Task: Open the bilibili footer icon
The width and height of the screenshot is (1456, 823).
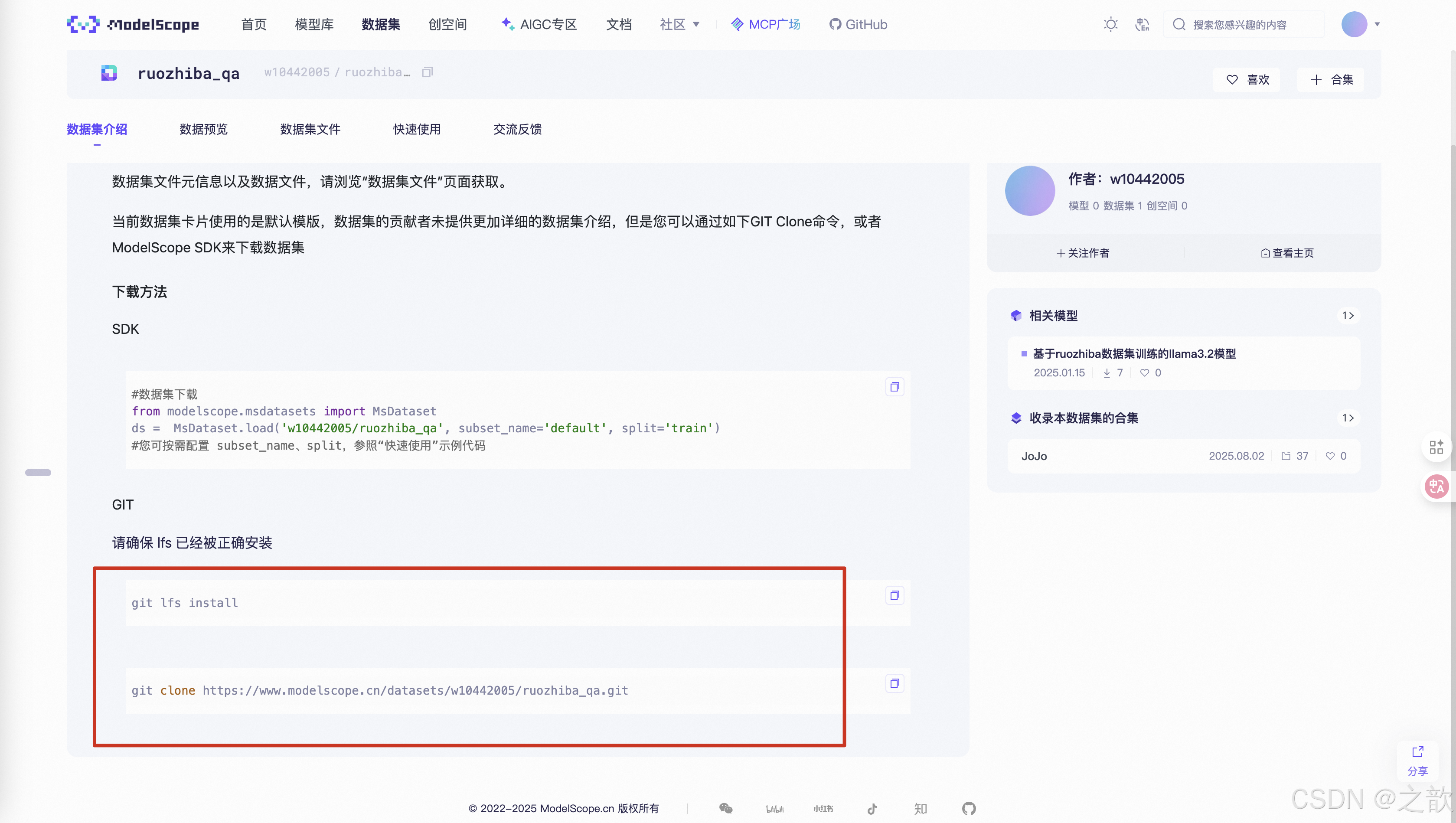Action: (x=774, y=809)
